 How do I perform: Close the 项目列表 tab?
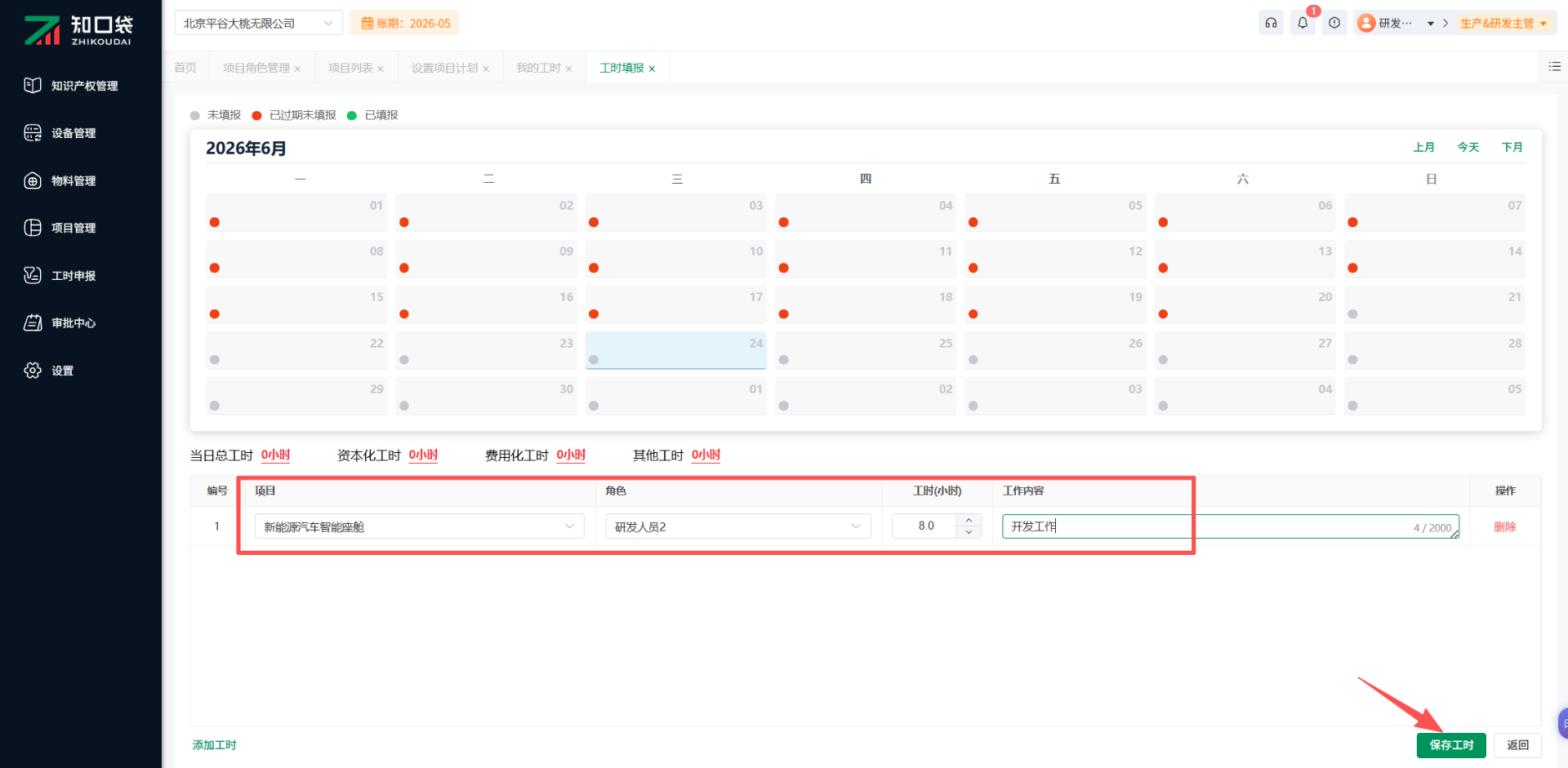coord(381,69)
